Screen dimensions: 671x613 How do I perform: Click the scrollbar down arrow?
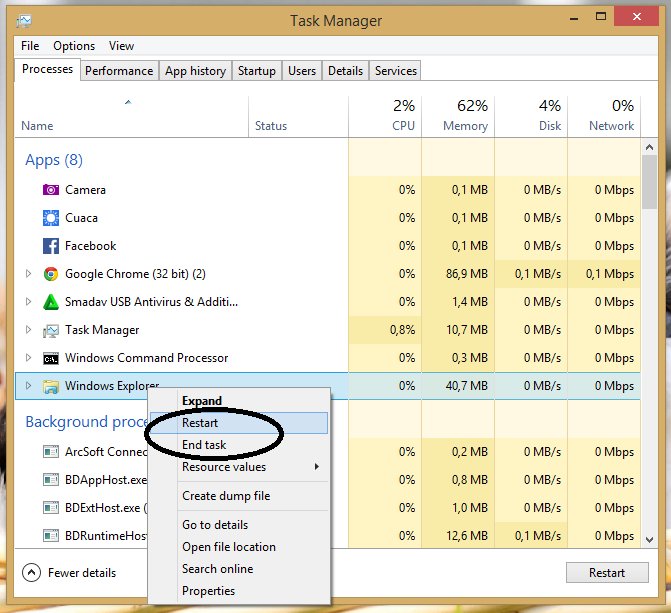pos(649,540)
